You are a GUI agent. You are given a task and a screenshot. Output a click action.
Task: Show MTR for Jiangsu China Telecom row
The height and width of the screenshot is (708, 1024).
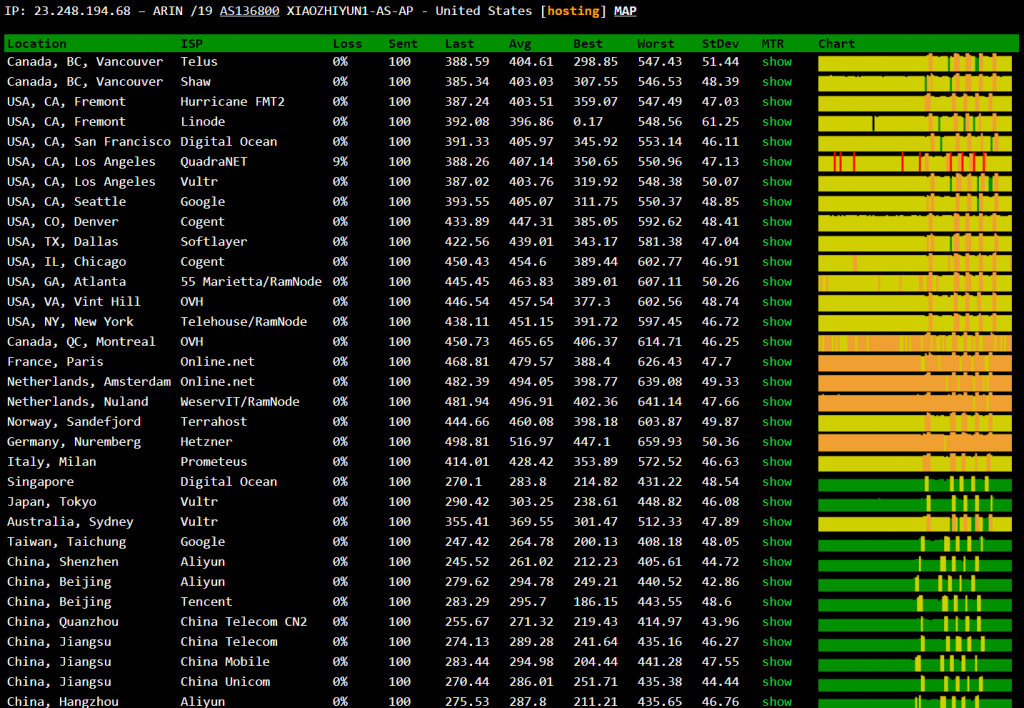click(x=776, y=642)
